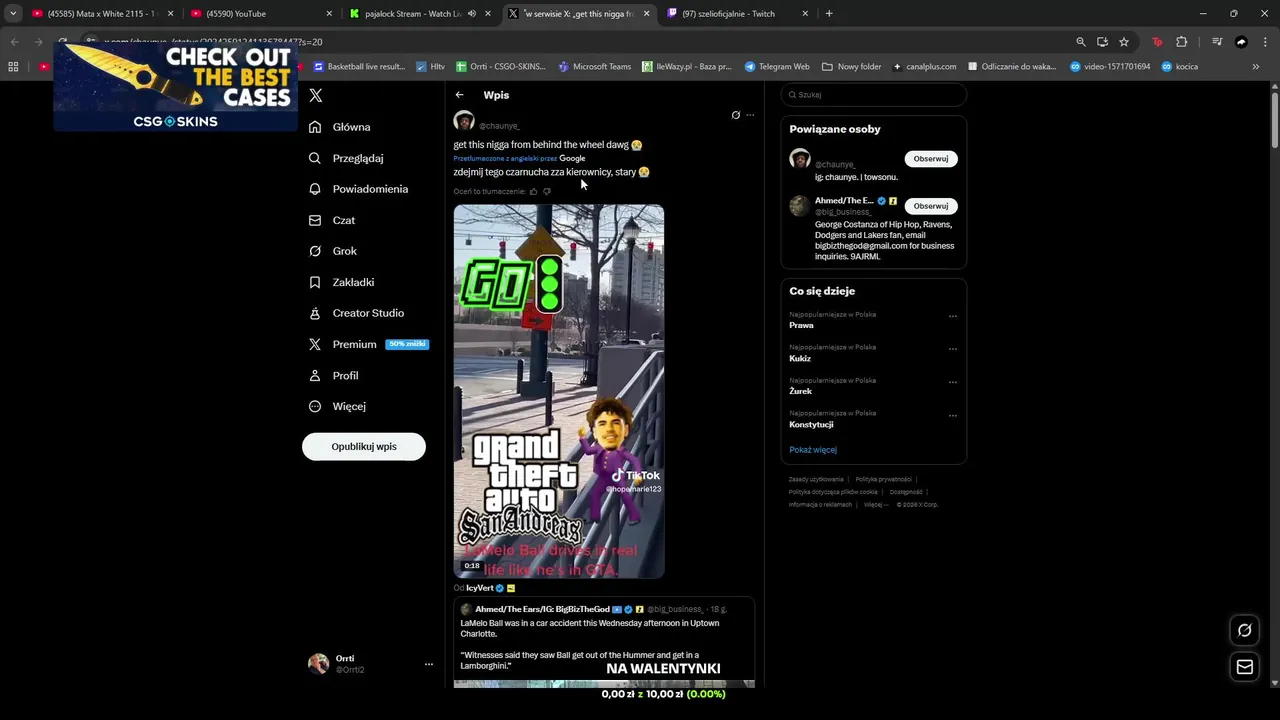Follow @chaunye_ with the Obserwuj button
The image size is (1280, 720).
point(931,159)
